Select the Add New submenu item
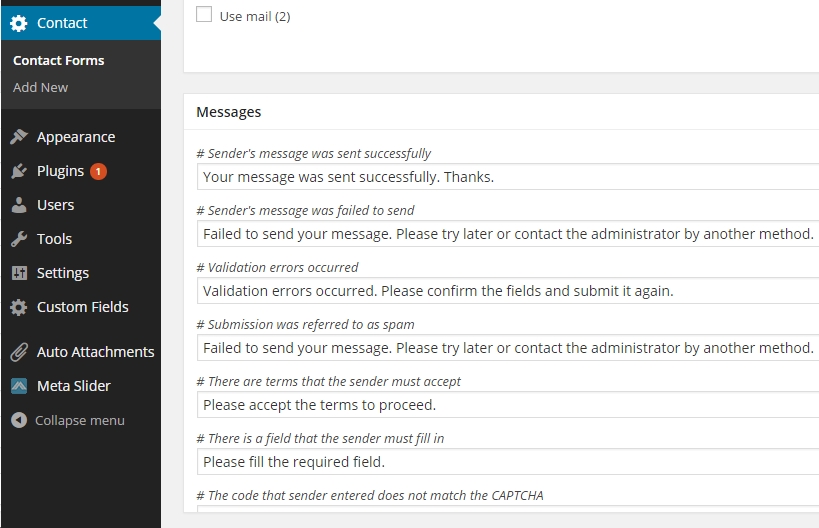The image size is (819, 528). tap(40, 87)
